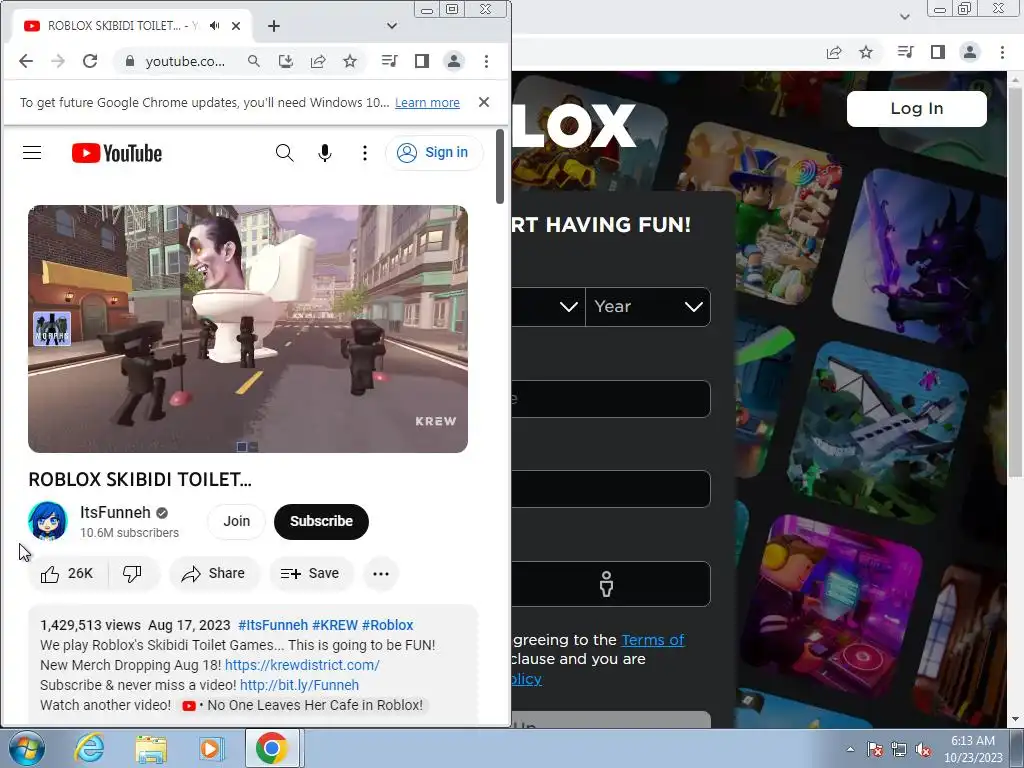Viewport: 1024px width, 768px height.
Task: Open ItsFunneh channel avatar
Action: click(x=47, y=521)
